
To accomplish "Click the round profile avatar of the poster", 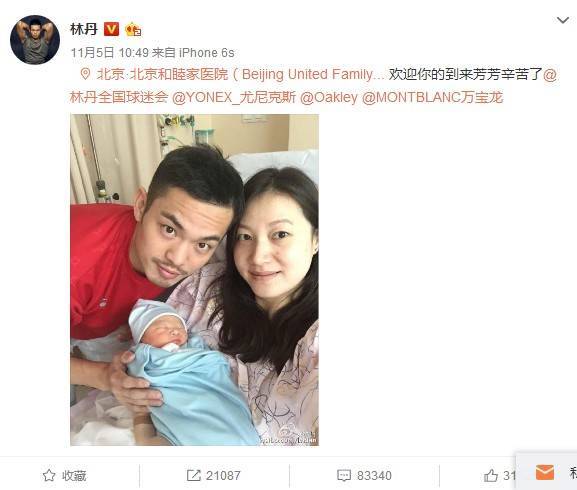I will tap(35, 40).
